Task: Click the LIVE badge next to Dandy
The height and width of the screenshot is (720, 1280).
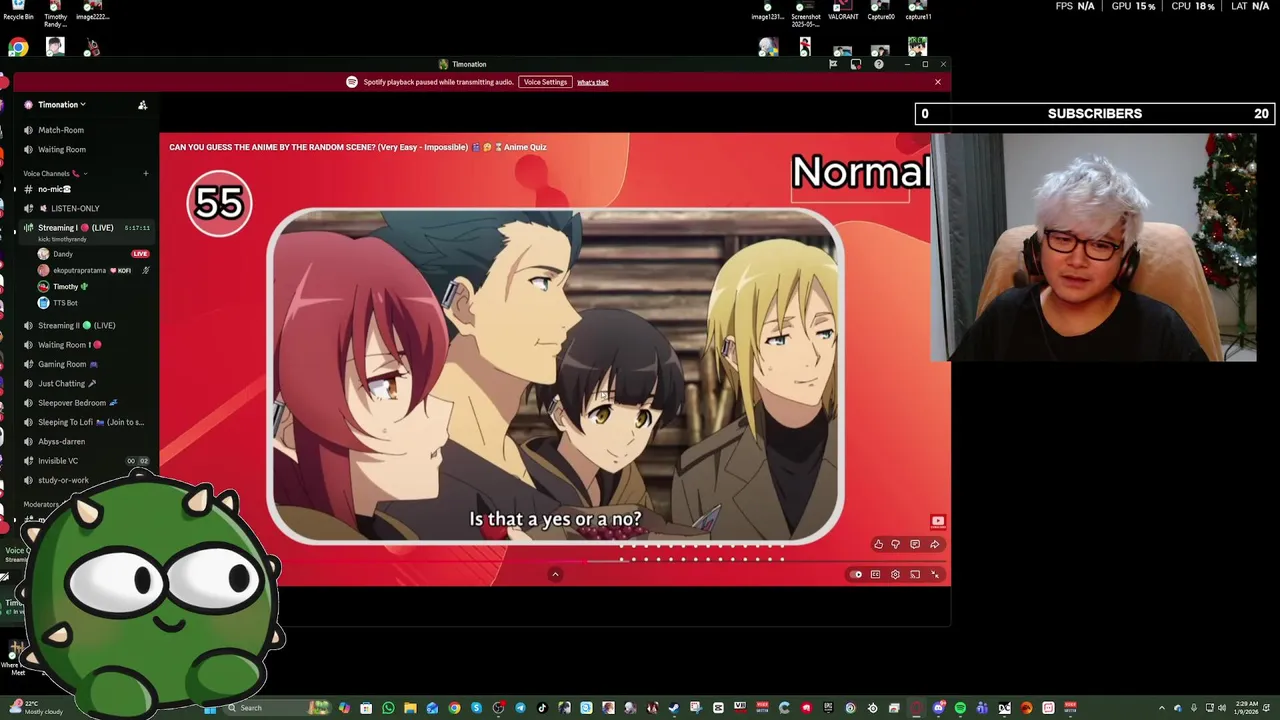Action: click(140, 254)
